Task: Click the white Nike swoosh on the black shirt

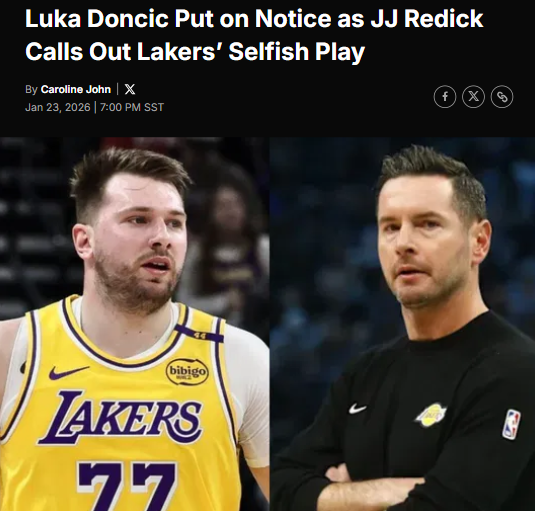Action: pos(358,408)
